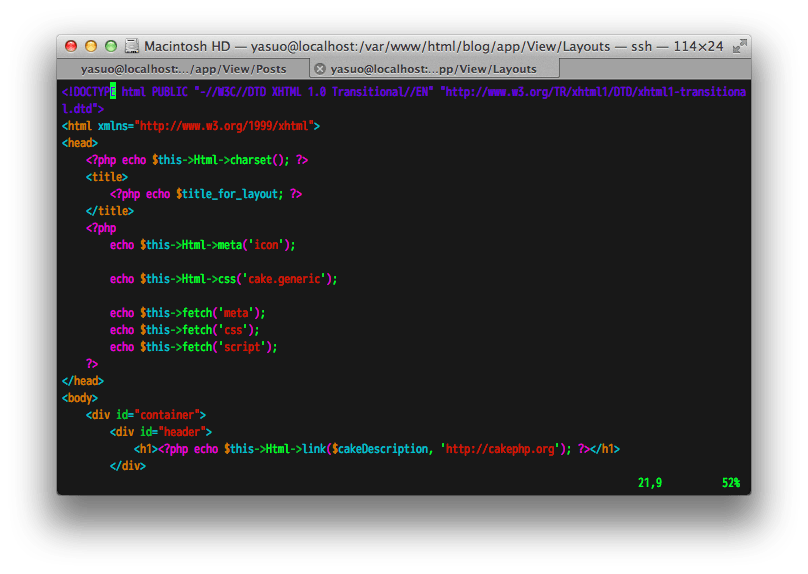This screenshot has height=574, width=808.
Task: Click the DOCTYPE html PUBLIC line
Action: tap(403, 92)
